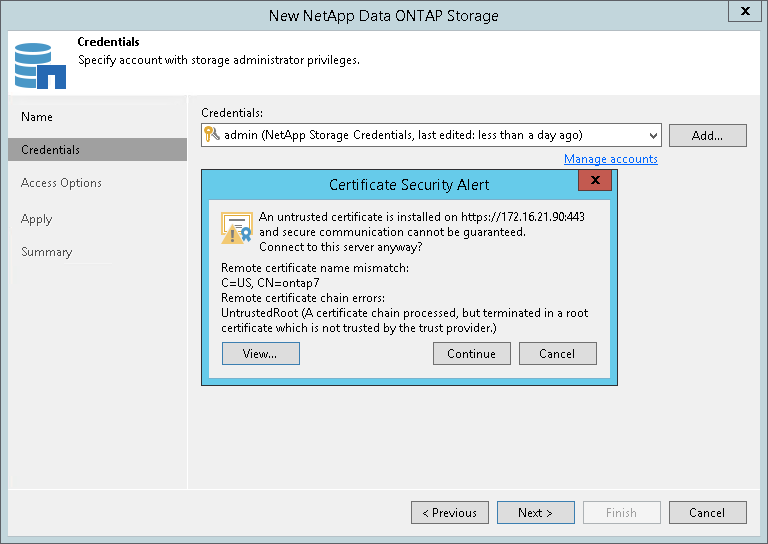
Task: Go to the Name wizard step
Action: 37,117
